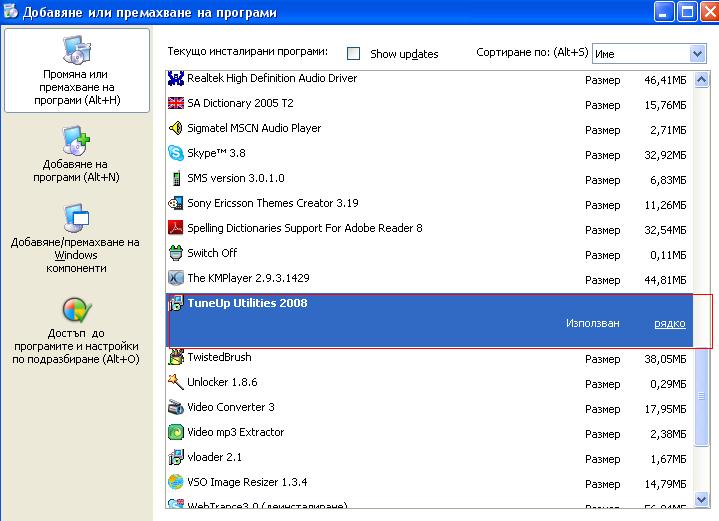Click the title bar window icon
Screen dimensions: 719x521
11,11
